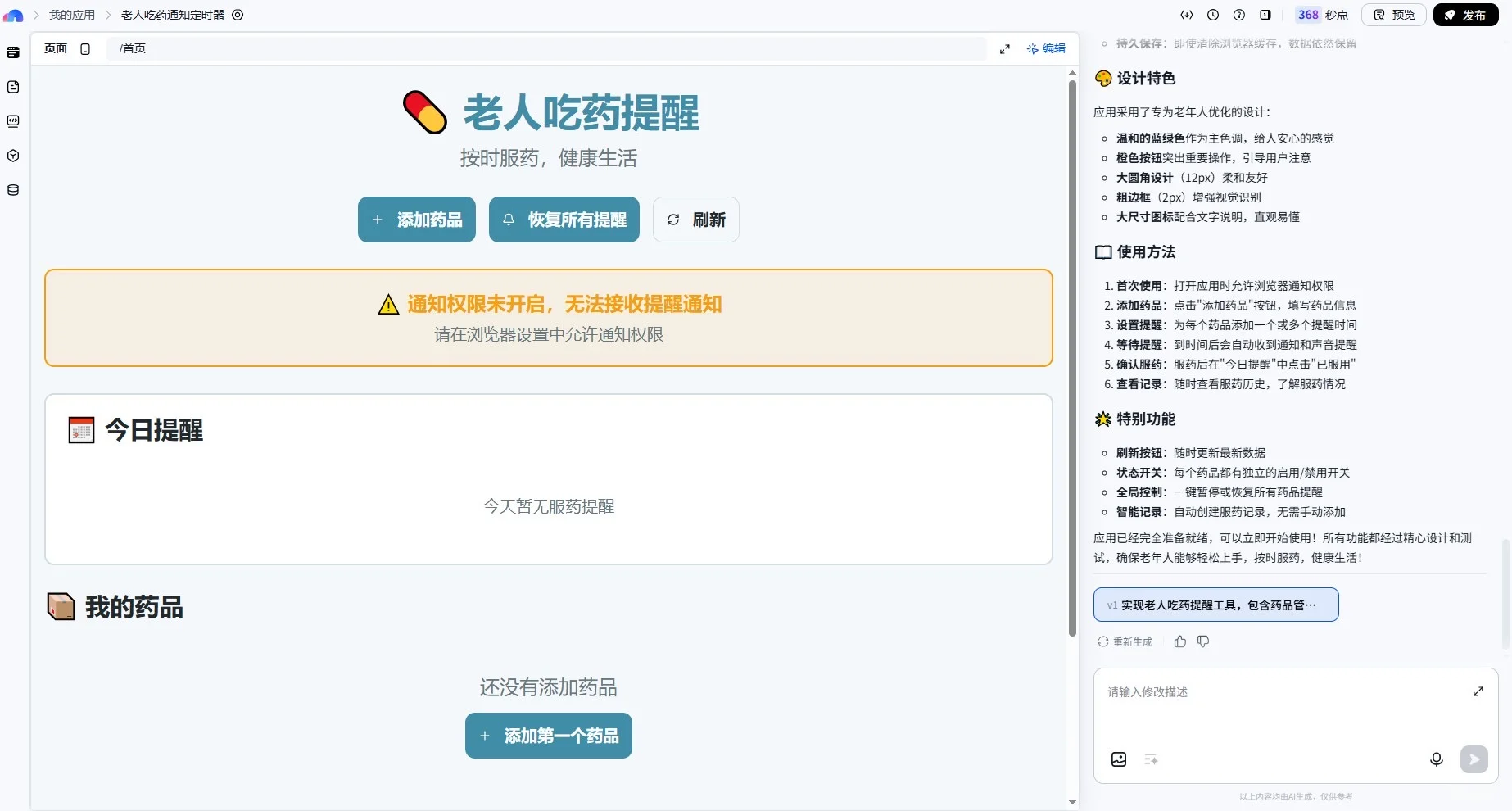Navigate to 我的应用 breadcrumb

coord(71,15)
